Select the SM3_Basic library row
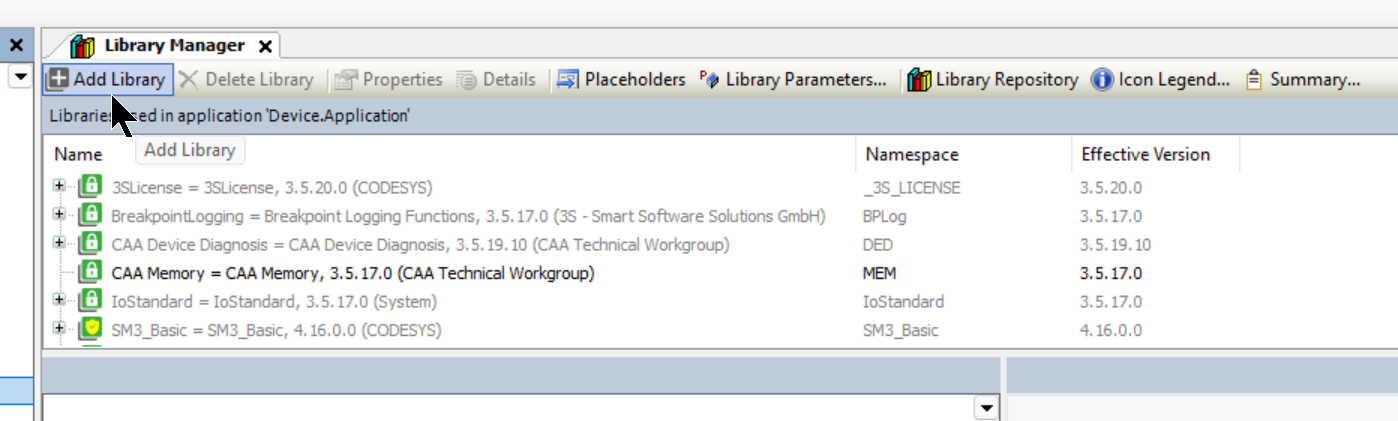 720,330
